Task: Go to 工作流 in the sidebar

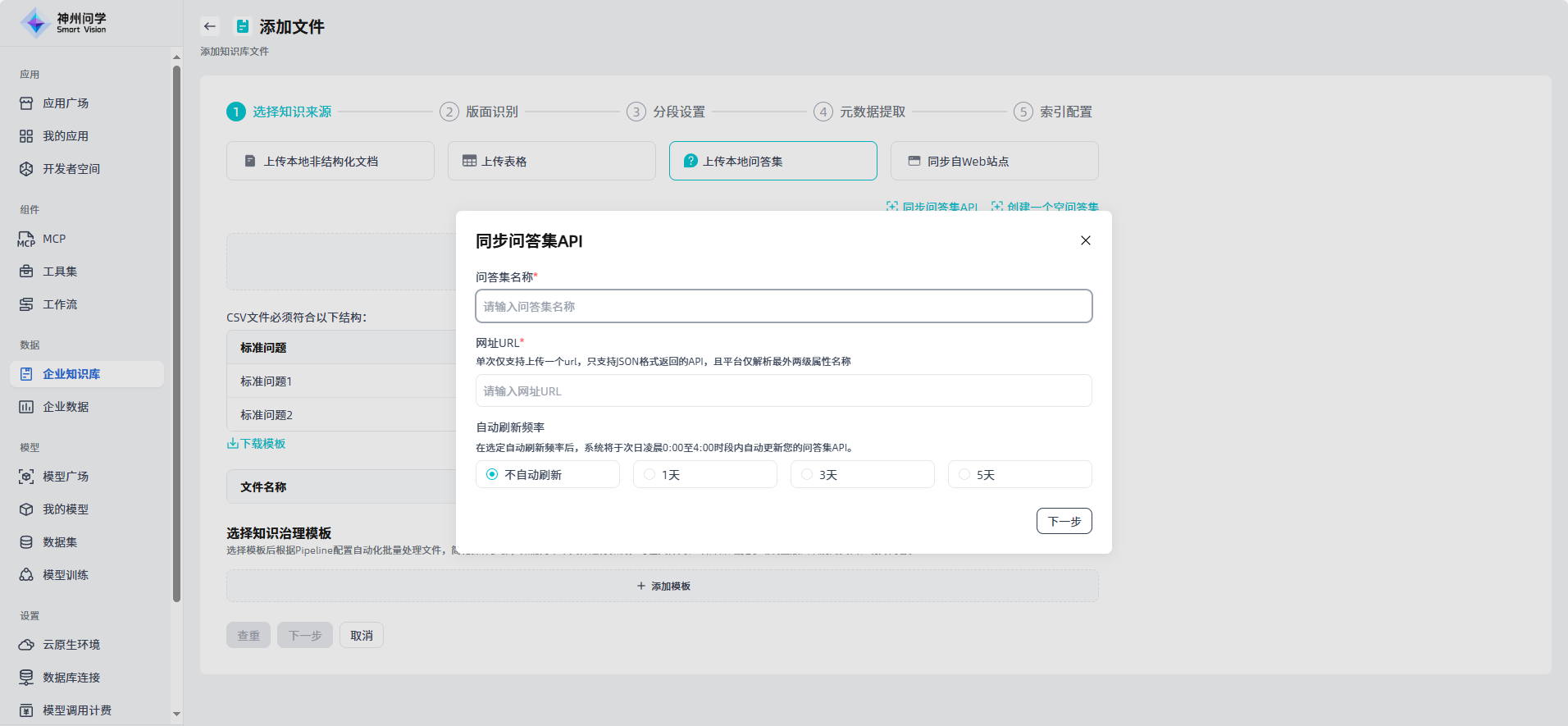Action: (x=60, y=304)
